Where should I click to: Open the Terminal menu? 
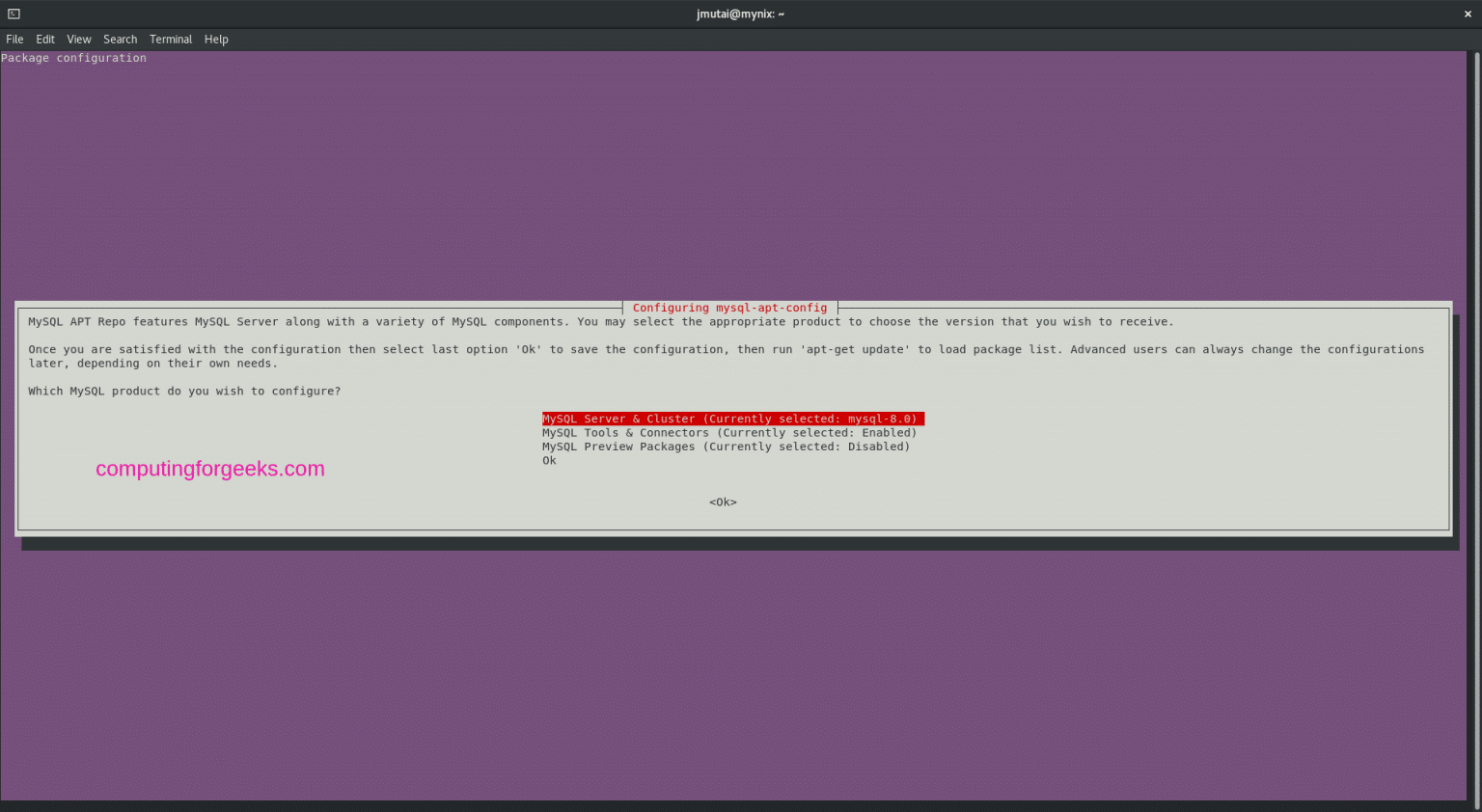[x=171, y=39]
